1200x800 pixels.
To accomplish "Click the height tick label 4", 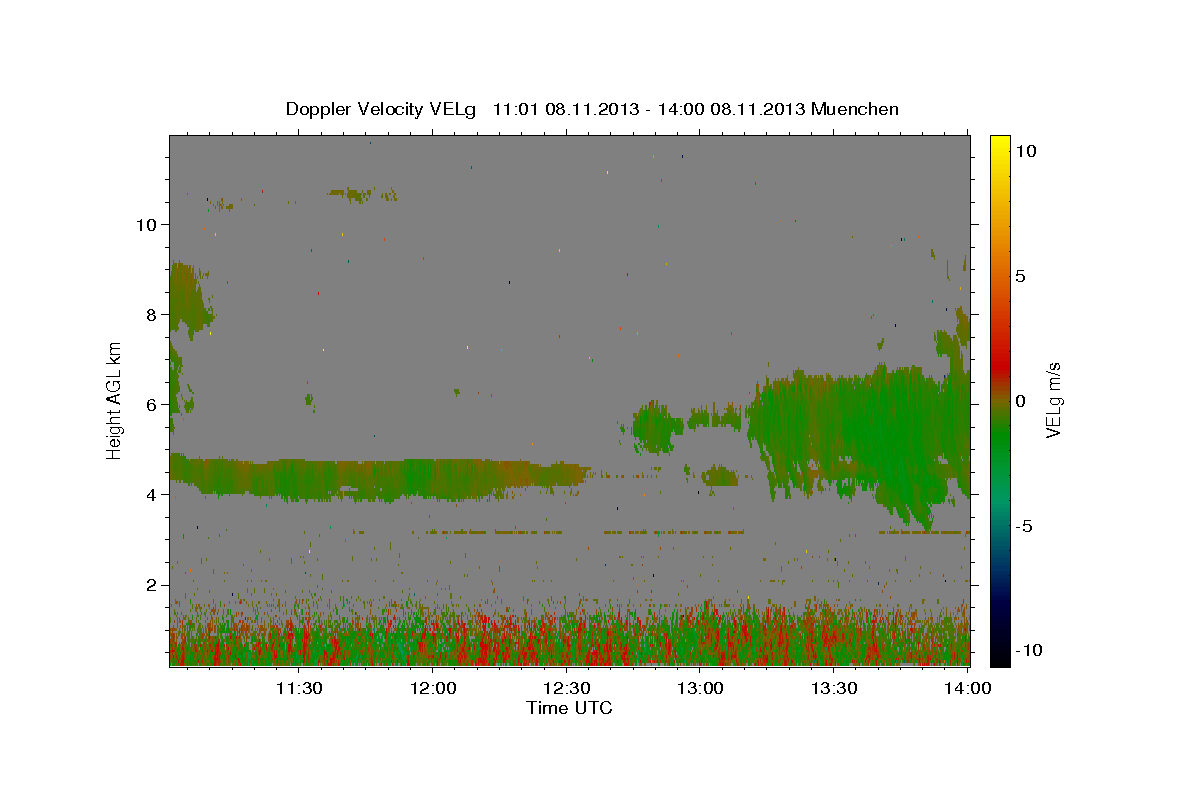I will coord(149,494).
